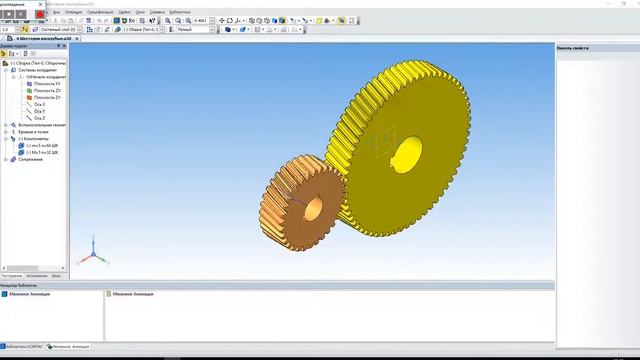640x360 pixels.
Task: Open the scale value dropdown arrow
Action: coord(212,20)
